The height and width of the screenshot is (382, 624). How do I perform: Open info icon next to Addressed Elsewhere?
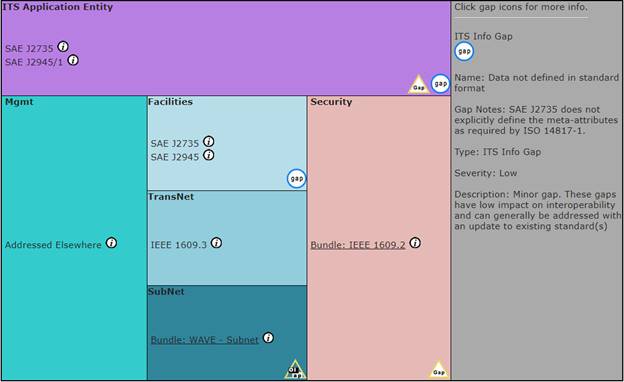click(111, 243)
